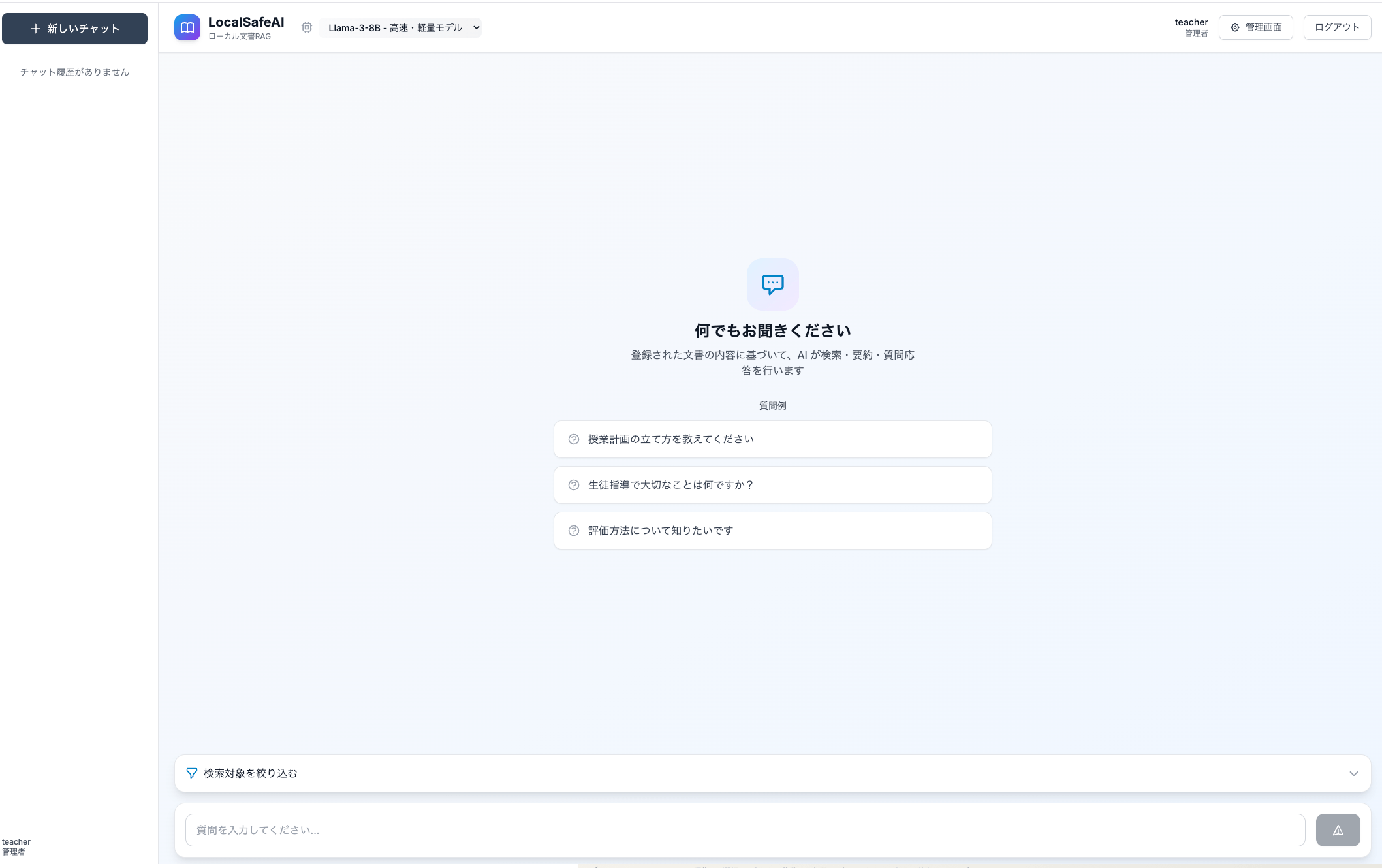Click the ログアウト button
Image resolution: width=1382 pixels, height=868 pixels.
click(x=1336, y=27)
